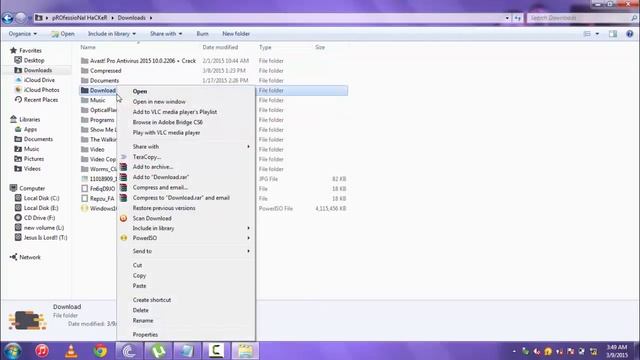
Task: Select the Music folder icon in file list
Action: tap(84, 100)
